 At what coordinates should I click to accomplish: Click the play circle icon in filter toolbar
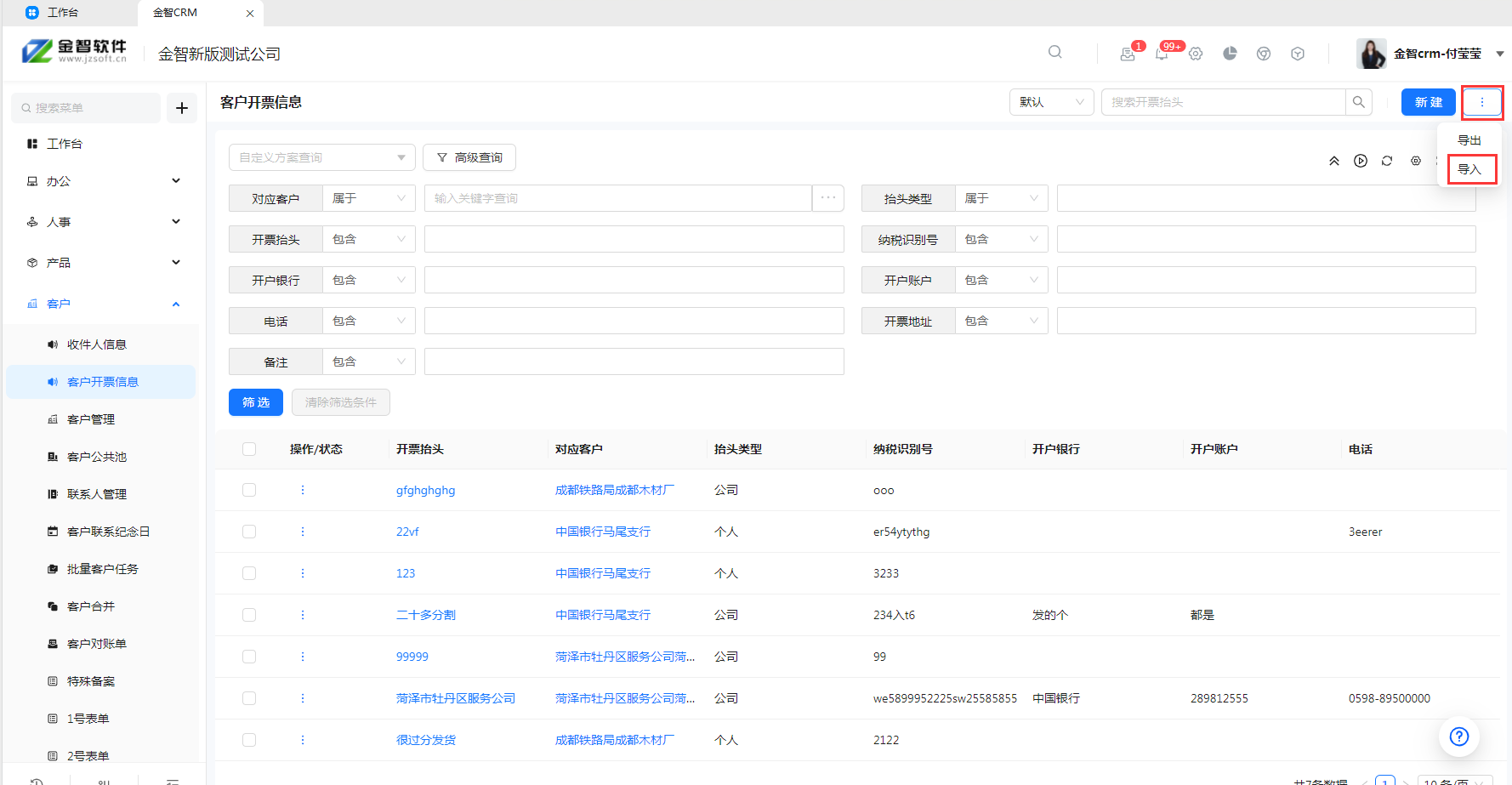[x=1361, y=161]
